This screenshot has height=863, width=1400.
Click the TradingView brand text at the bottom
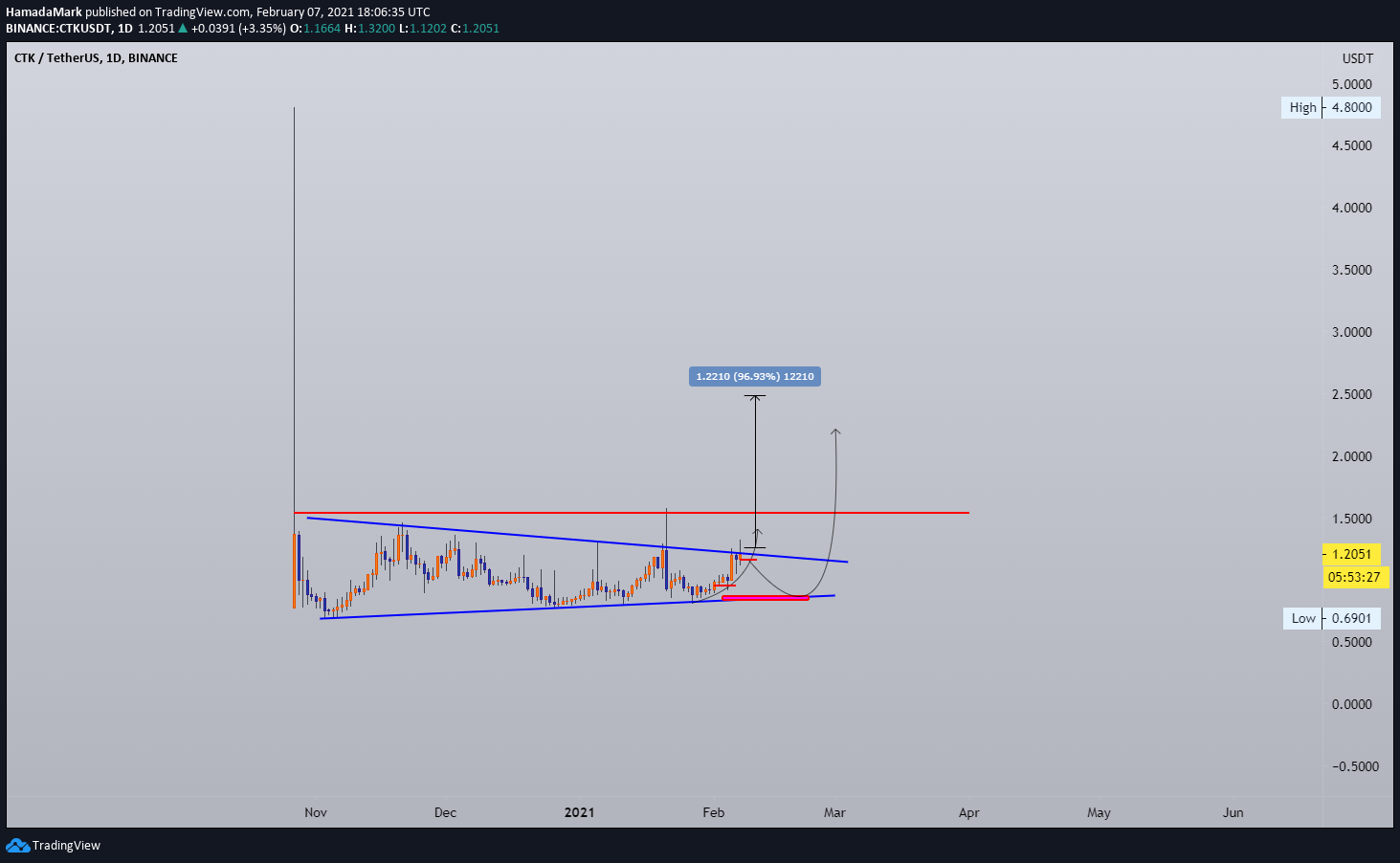point(66,845)
